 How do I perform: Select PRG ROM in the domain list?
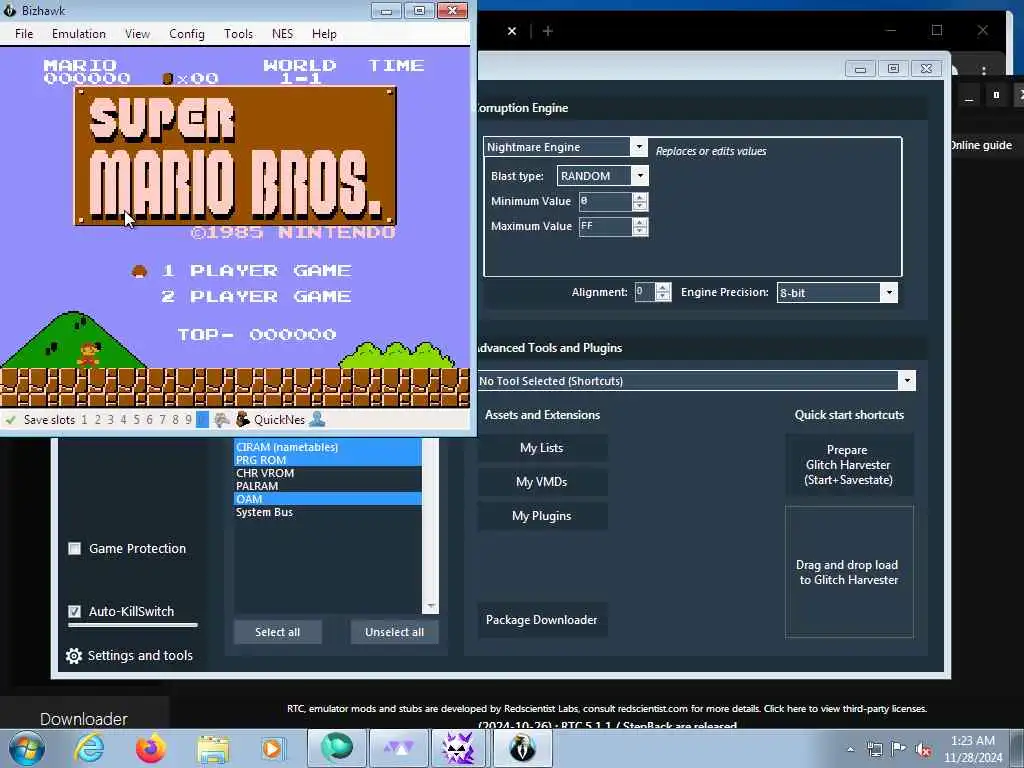328,460
